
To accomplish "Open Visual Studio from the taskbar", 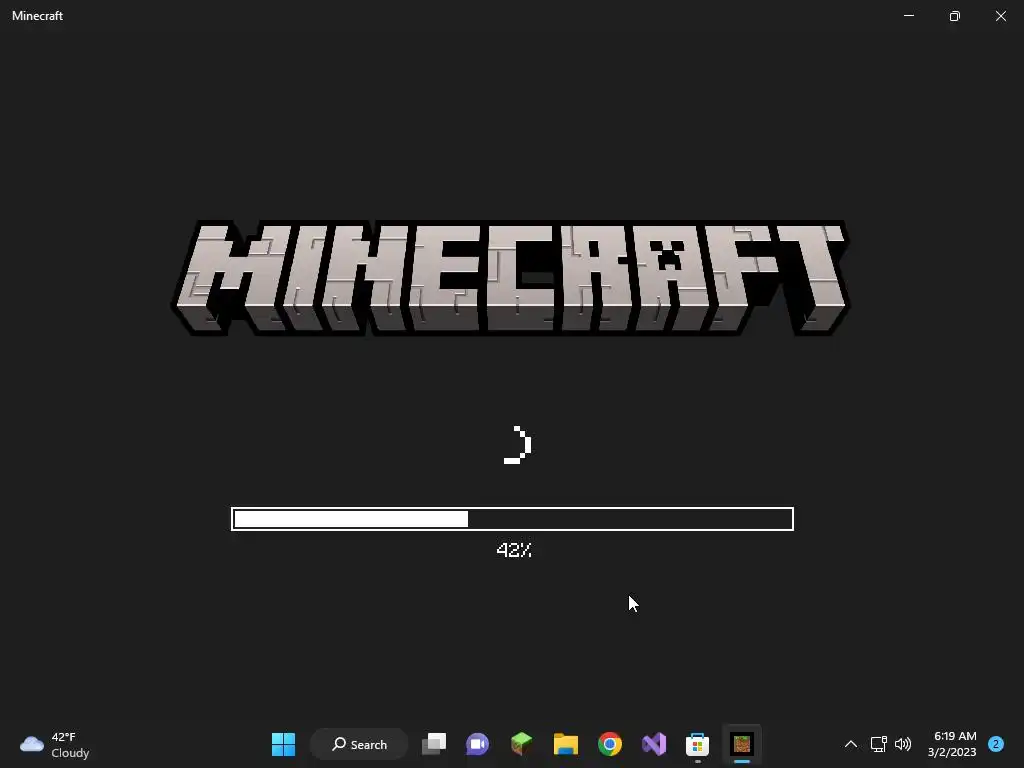I will point(654,744).
